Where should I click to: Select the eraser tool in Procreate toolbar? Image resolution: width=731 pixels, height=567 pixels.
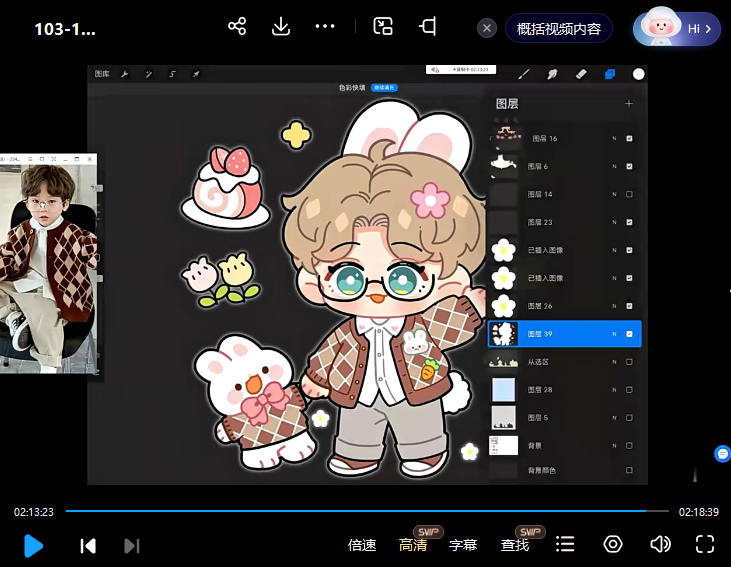[x=580, y=74]
